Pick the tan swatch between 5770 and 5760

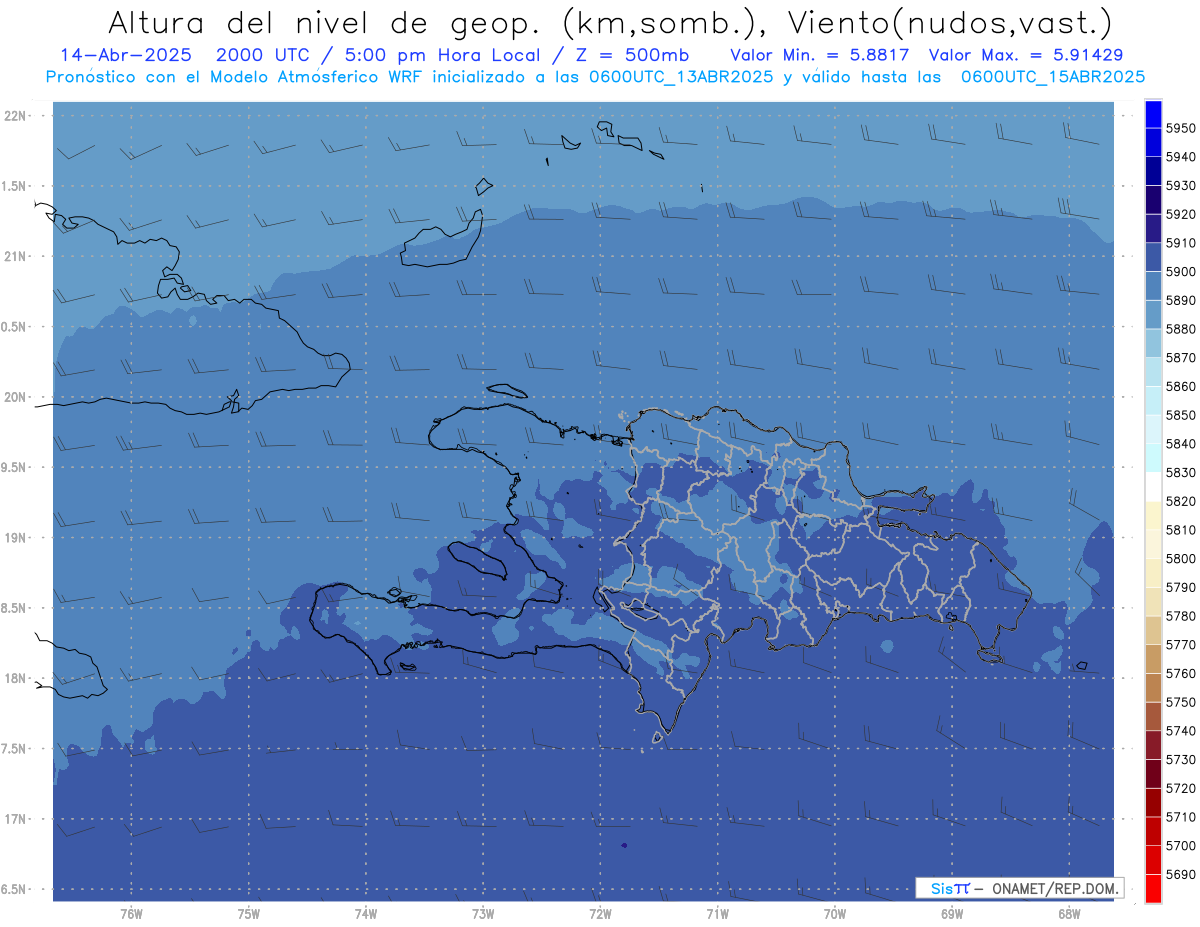(x=1153, y=659)
